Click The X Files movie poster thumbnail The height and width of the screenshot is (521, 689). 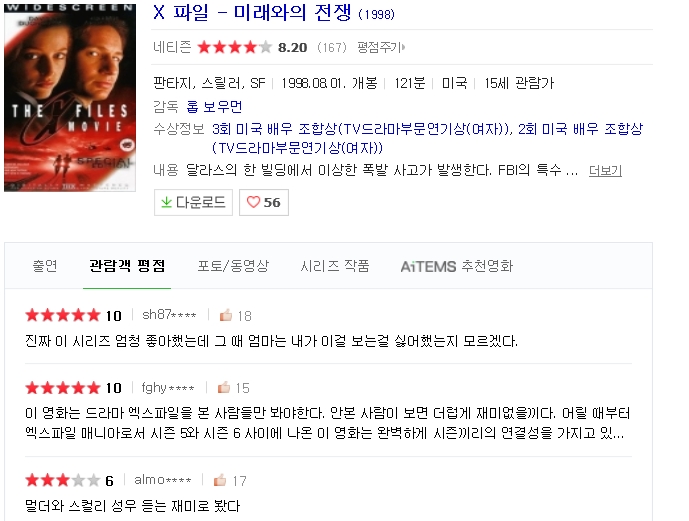click(70, 98)
